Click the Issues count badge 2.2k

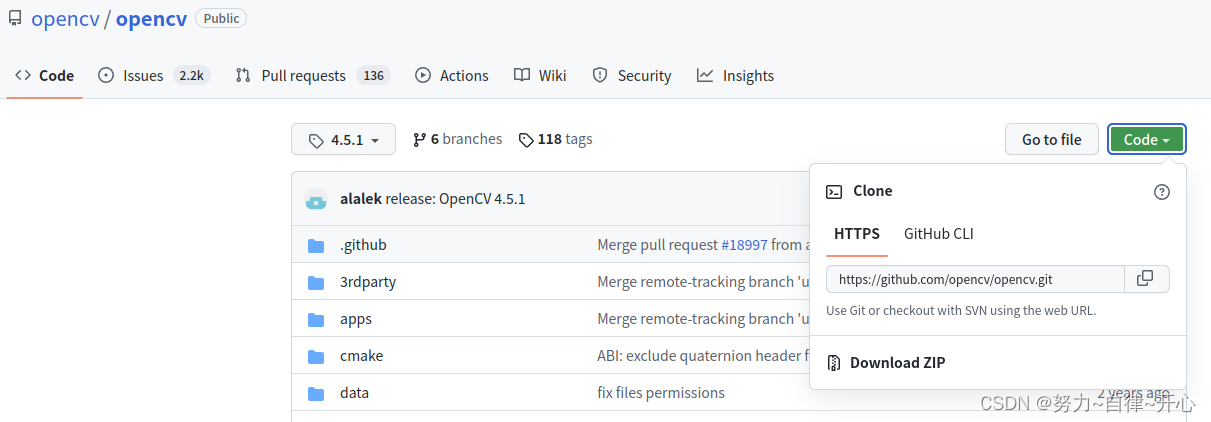[190, 75]
